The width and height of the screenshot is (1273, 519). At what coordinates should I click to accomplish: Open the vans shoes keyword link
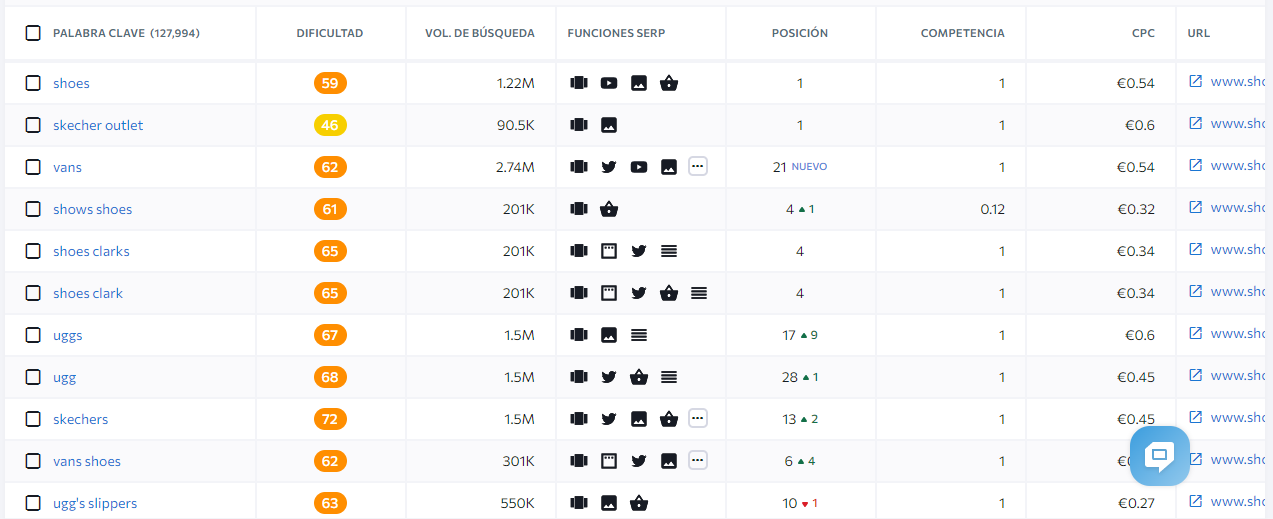coord(87,461)
